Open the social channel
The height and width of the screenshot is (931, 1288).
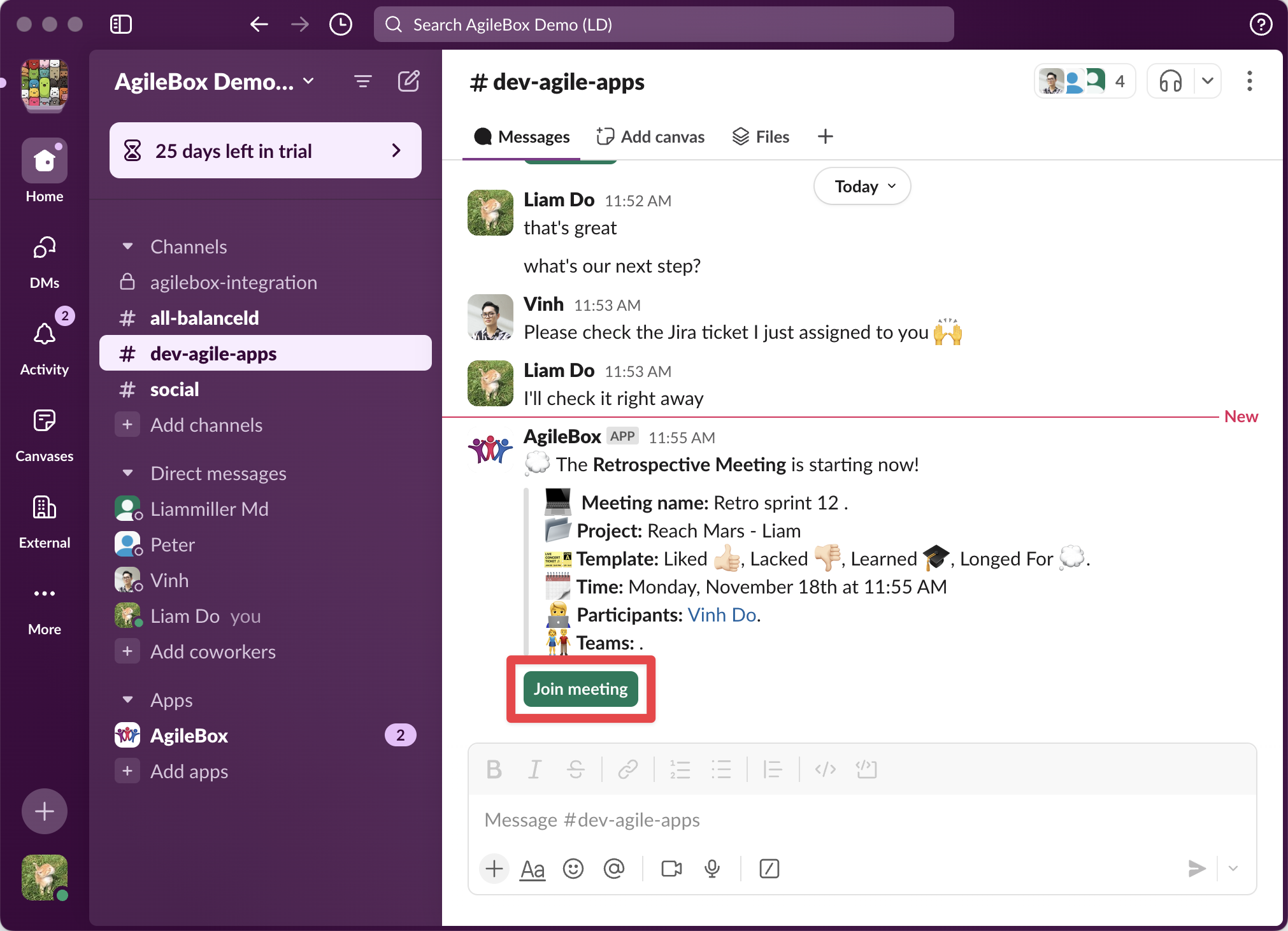click(175, 390)
